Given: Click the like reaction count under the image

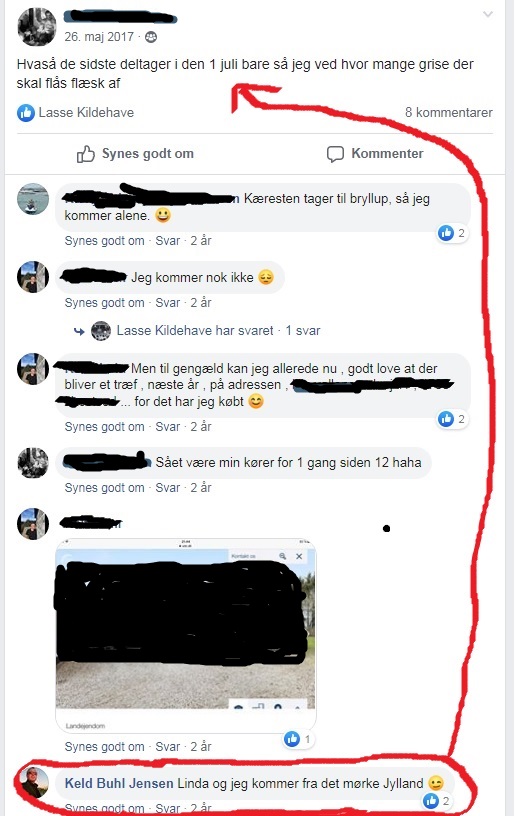Looking at the screenshot, I should [x=298, y=739].
